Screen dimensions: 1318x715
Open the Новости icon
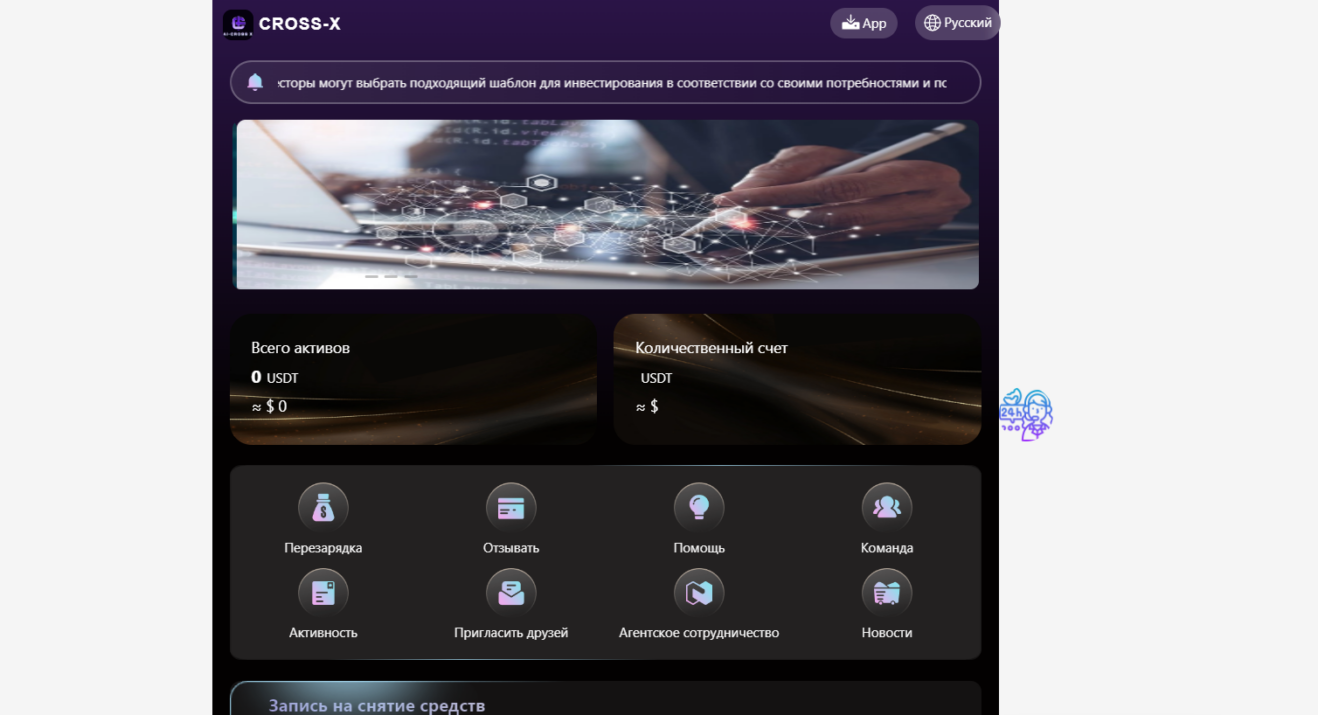(887, 593)
